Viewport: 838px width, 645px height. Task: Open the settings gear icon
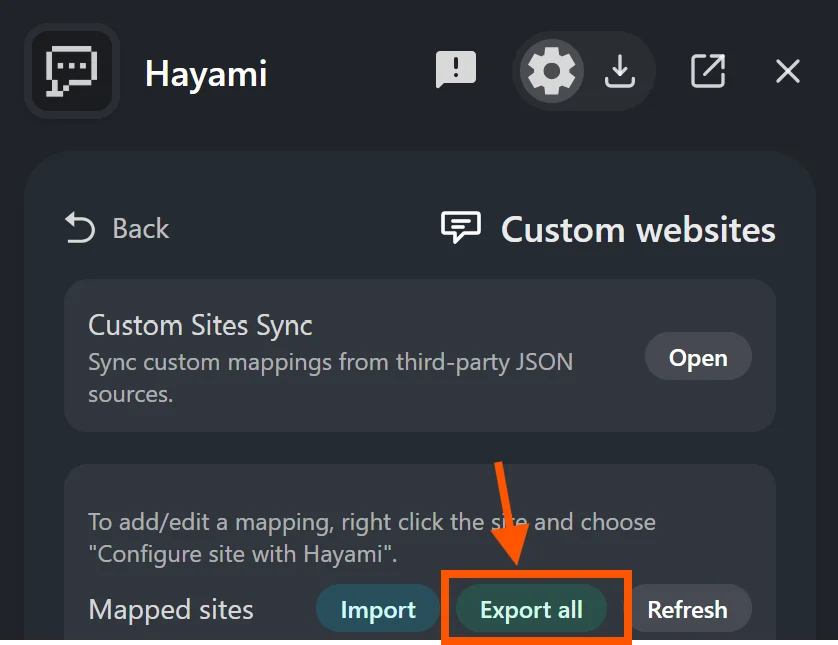coord(552,71)
